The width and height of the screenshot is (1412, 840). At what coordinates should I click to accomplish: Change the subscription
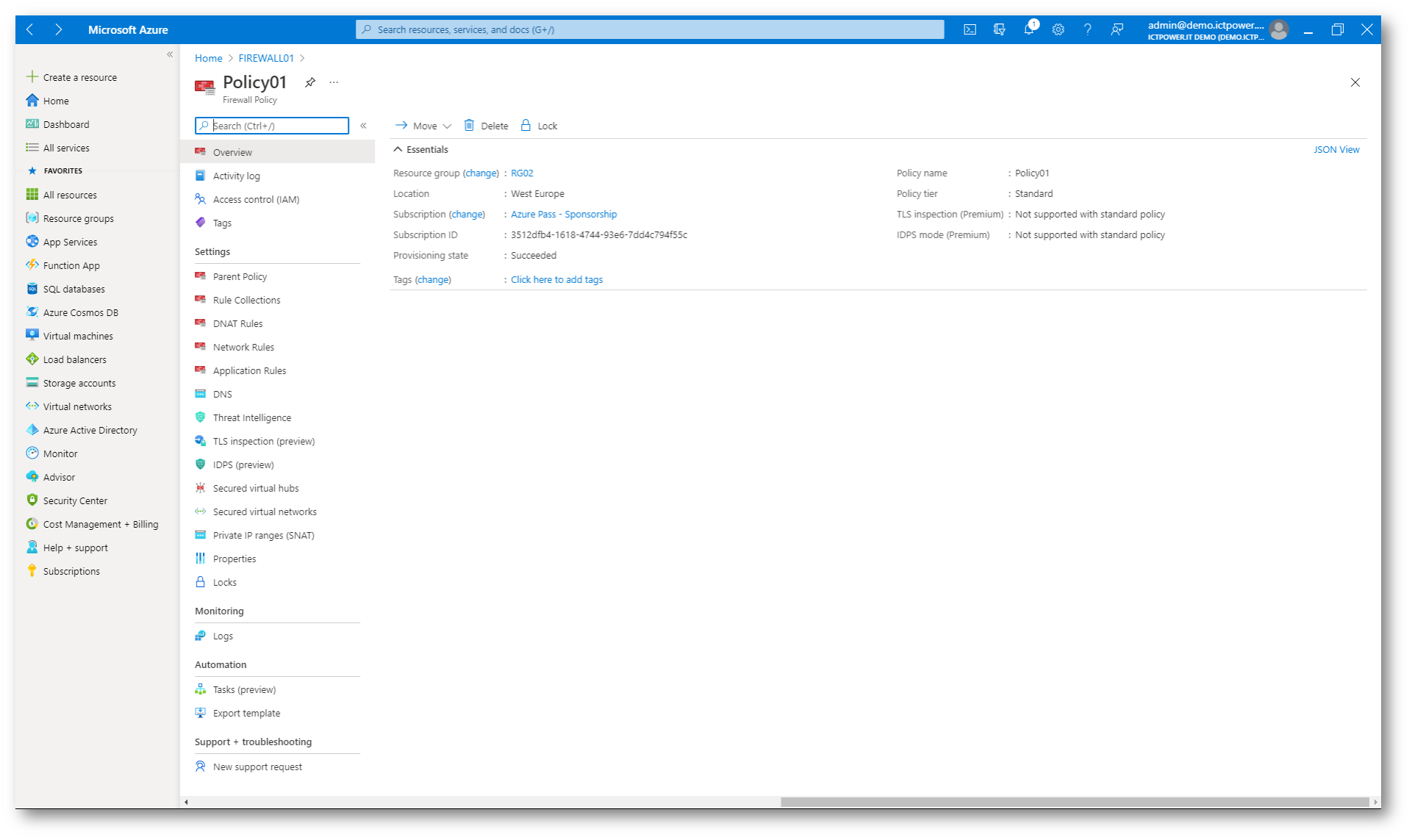click(x=467, y=215)
